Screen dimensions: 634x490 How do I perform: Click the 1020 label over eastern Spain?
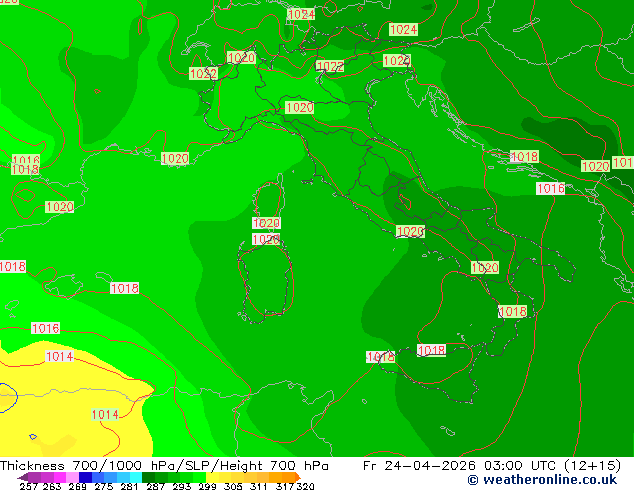coord(59,207)
